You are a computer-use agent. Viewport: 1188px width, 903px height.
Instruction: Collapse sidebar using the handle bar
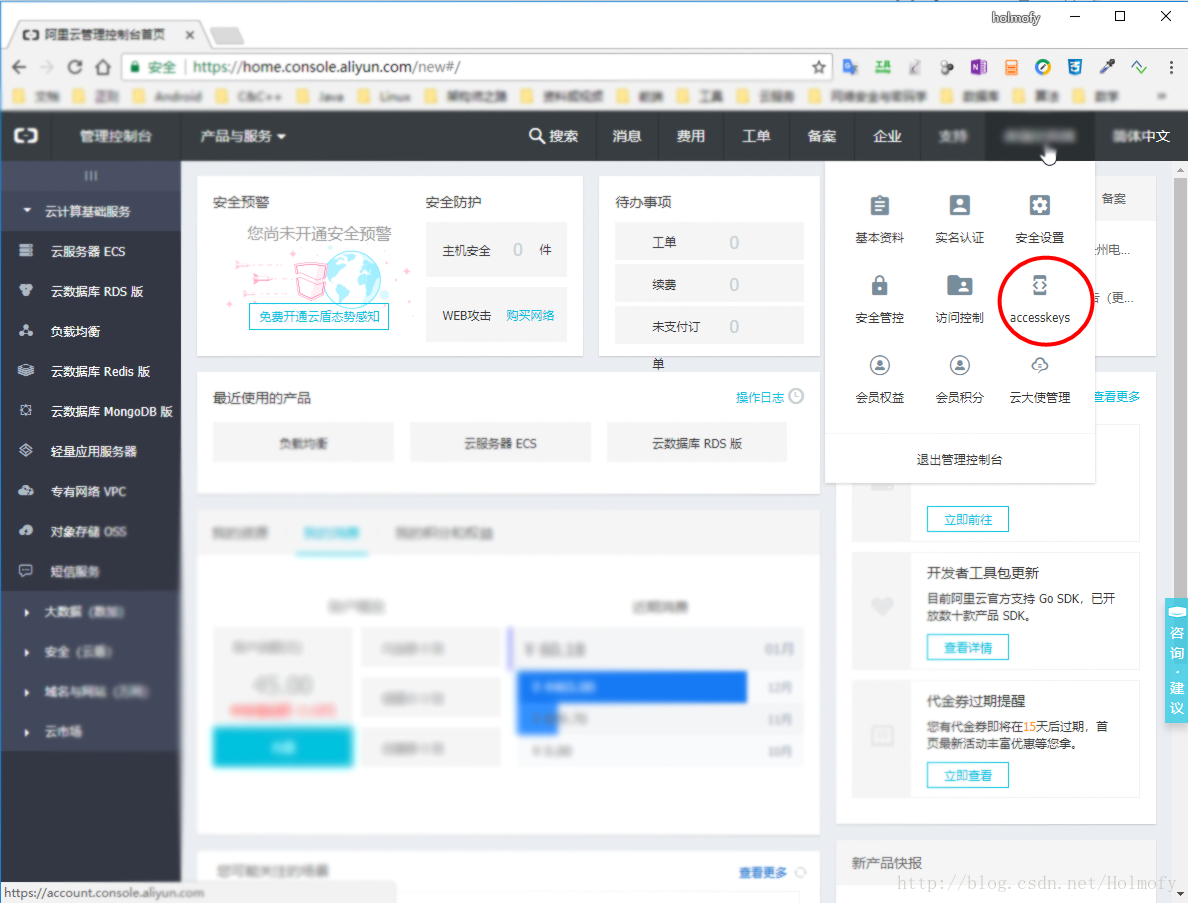tap(91, 176)
